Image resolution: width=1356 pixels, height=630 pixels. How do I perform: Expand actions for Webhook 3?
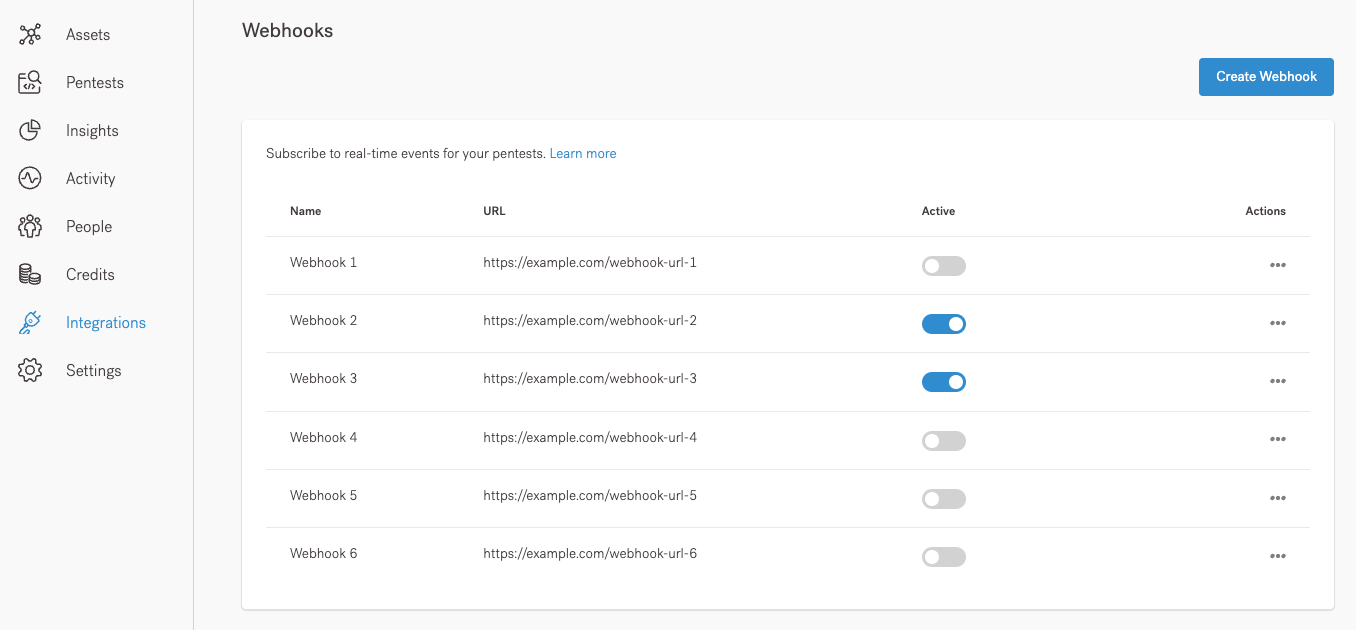click(x=1277, y=381)
